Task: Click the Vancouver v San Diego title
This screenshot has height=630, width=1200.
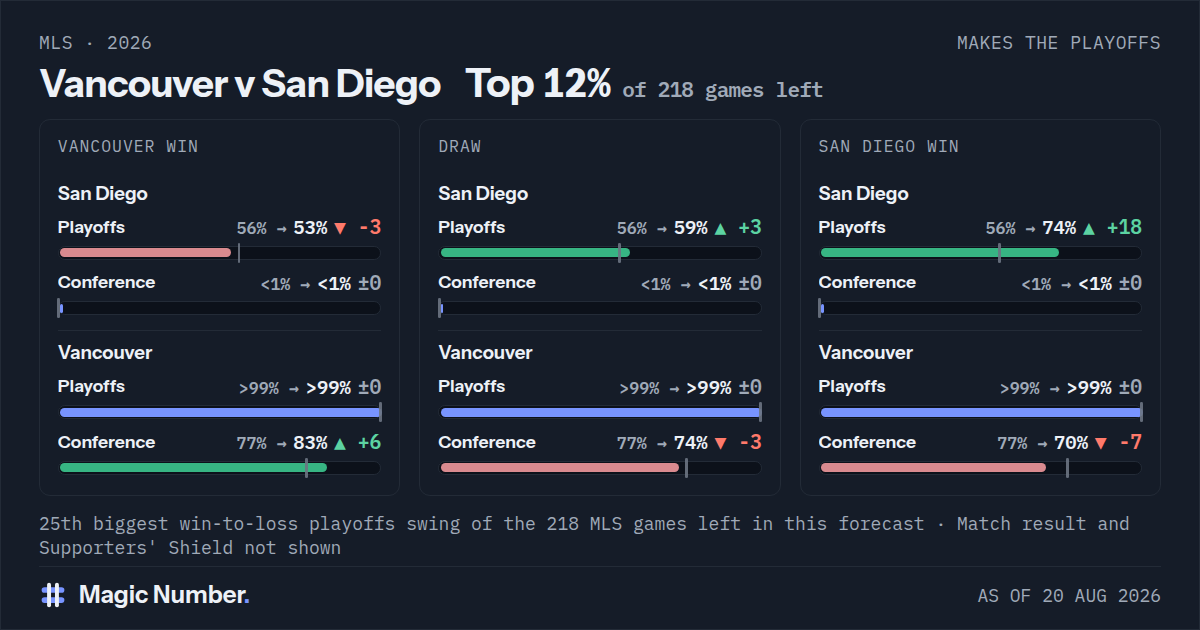Action: tap(240, 84)
